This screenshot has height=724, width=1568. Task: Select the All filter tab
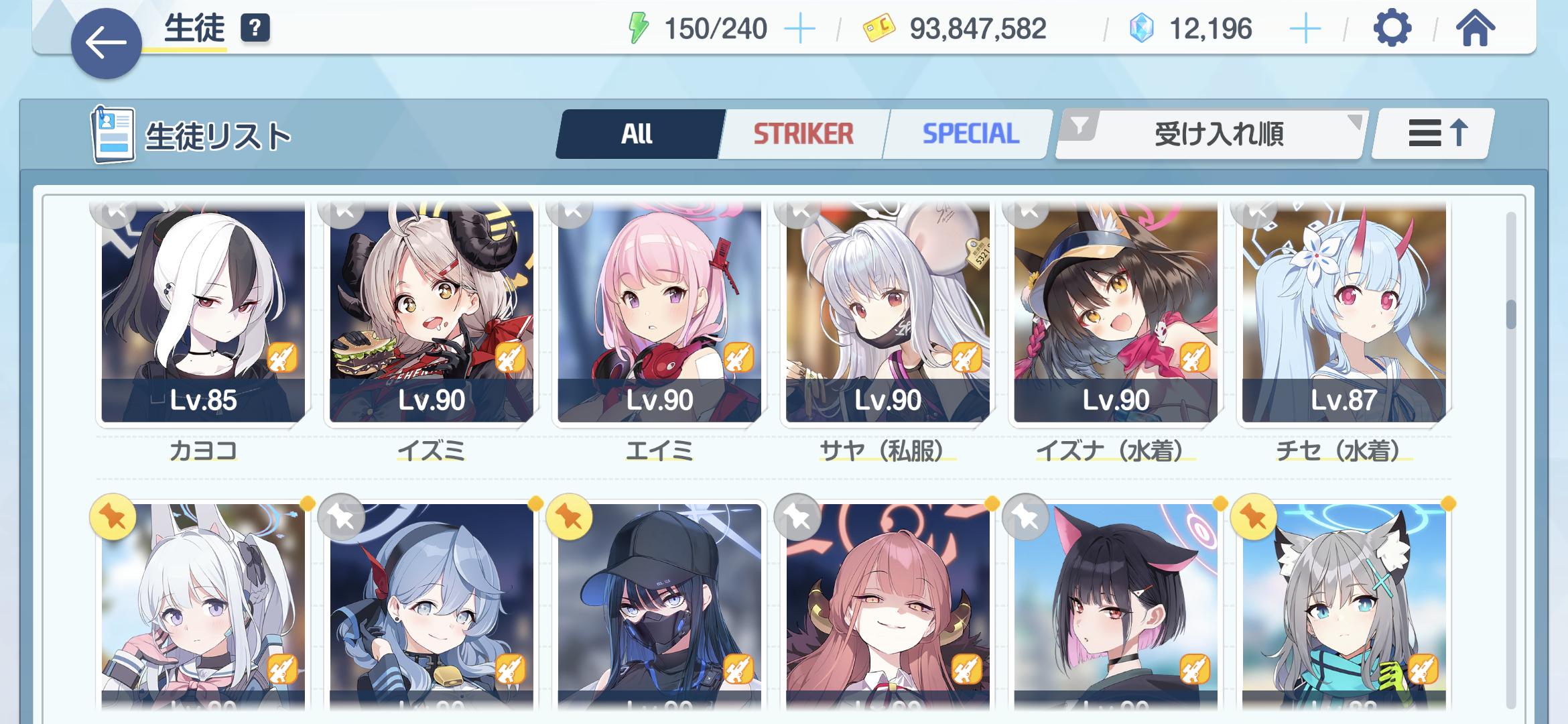coord(637,134)
